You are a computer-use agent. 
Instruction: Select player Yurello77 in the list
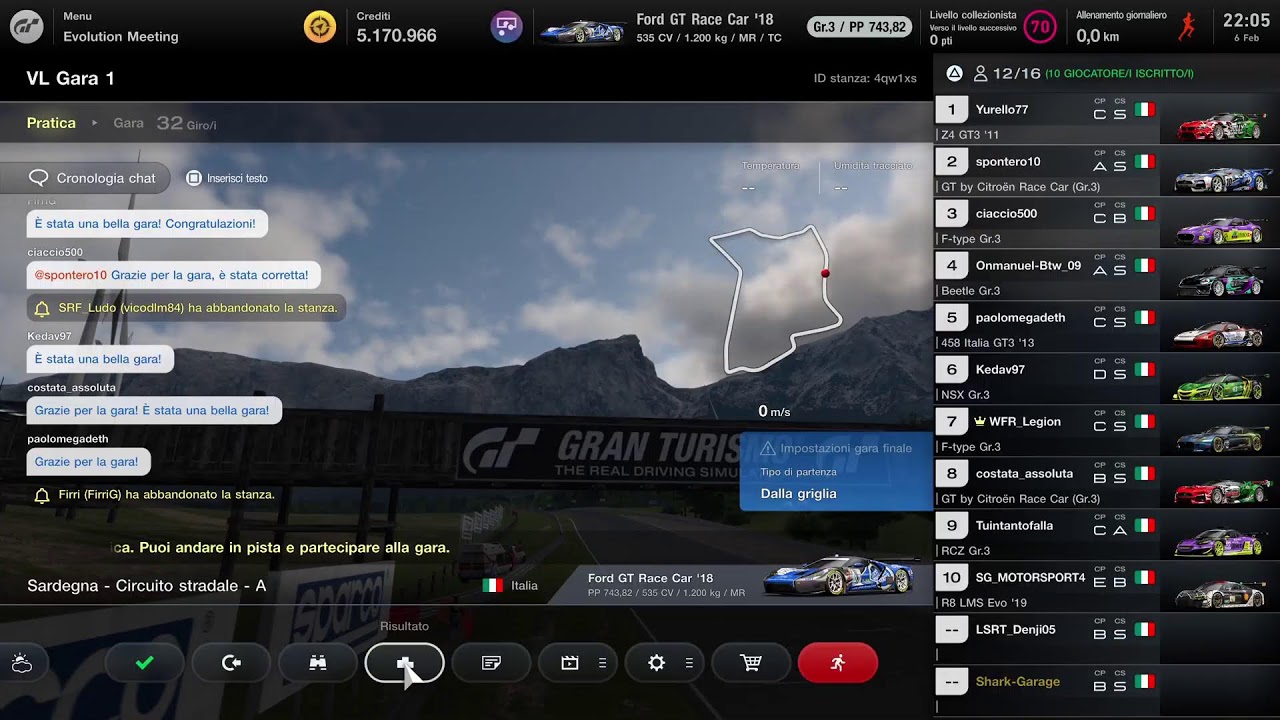point(1107,120)
